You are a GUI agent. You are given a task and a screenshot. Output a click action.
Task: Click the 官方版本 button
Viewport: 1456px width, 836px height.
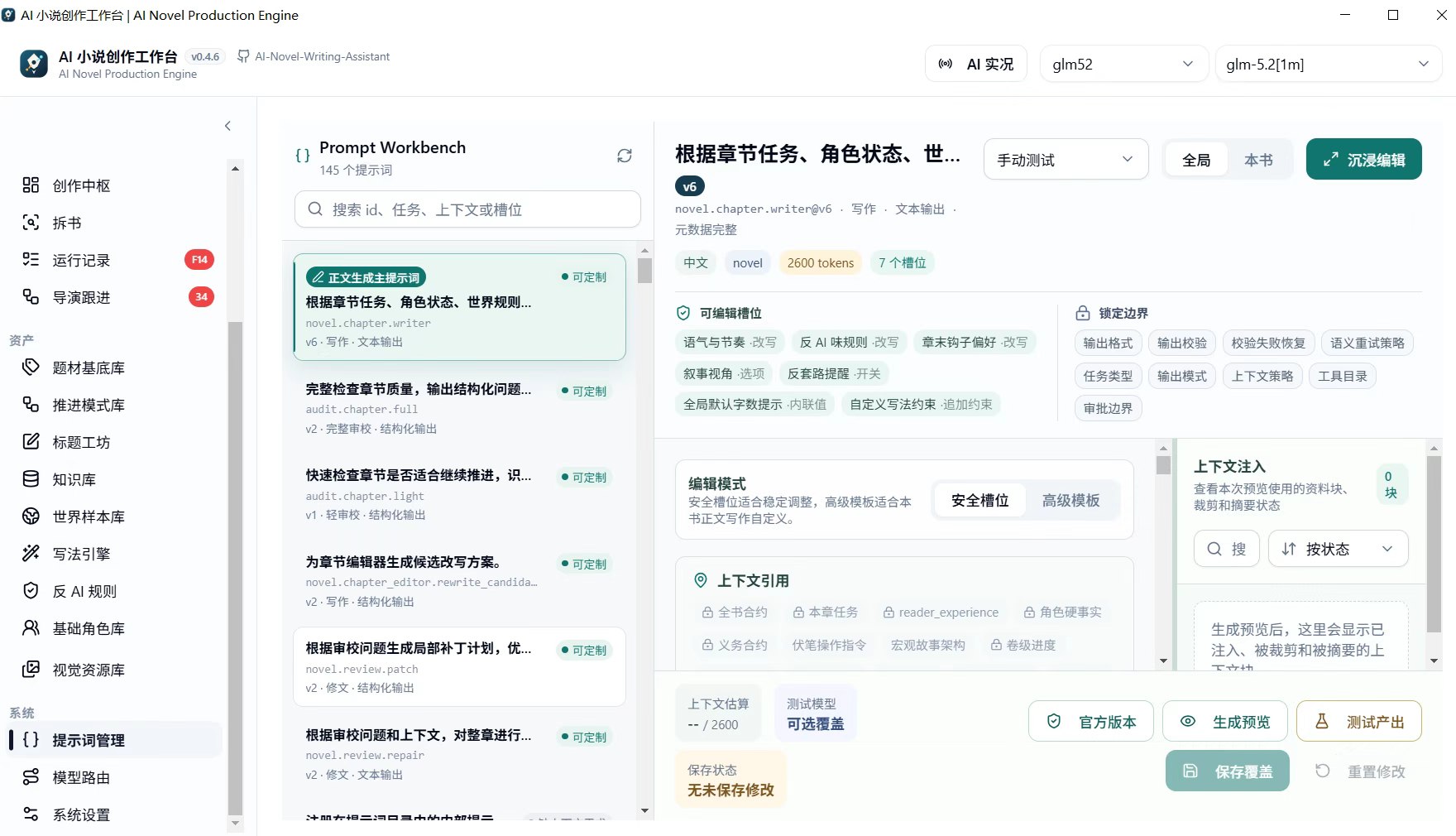[x=1092, y=722]
